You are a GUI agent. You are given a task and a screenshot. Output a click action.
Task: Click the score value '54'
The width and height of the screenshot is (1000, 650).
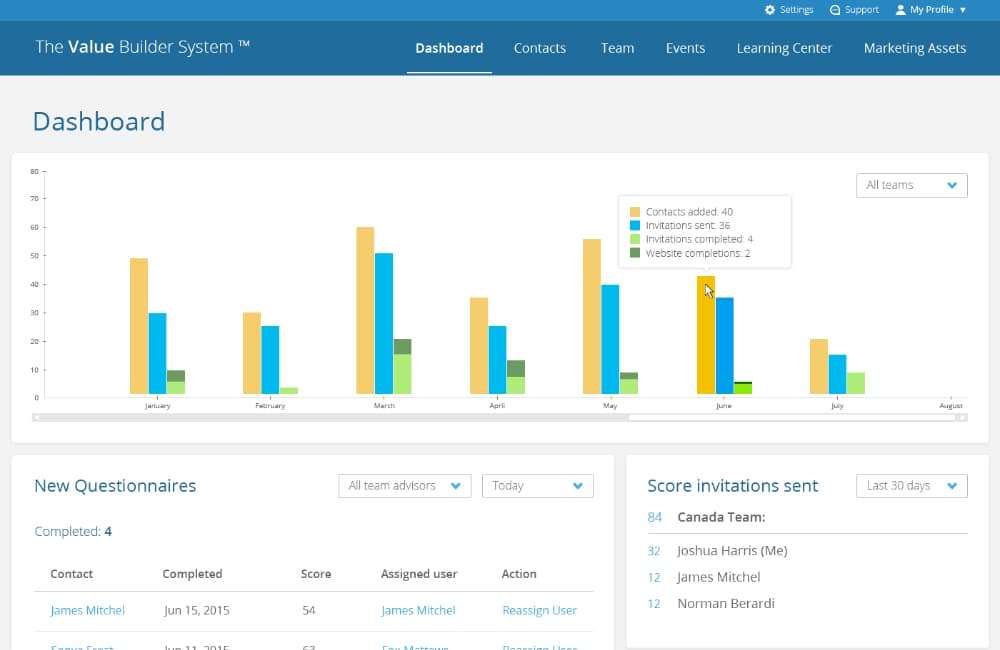309,610
